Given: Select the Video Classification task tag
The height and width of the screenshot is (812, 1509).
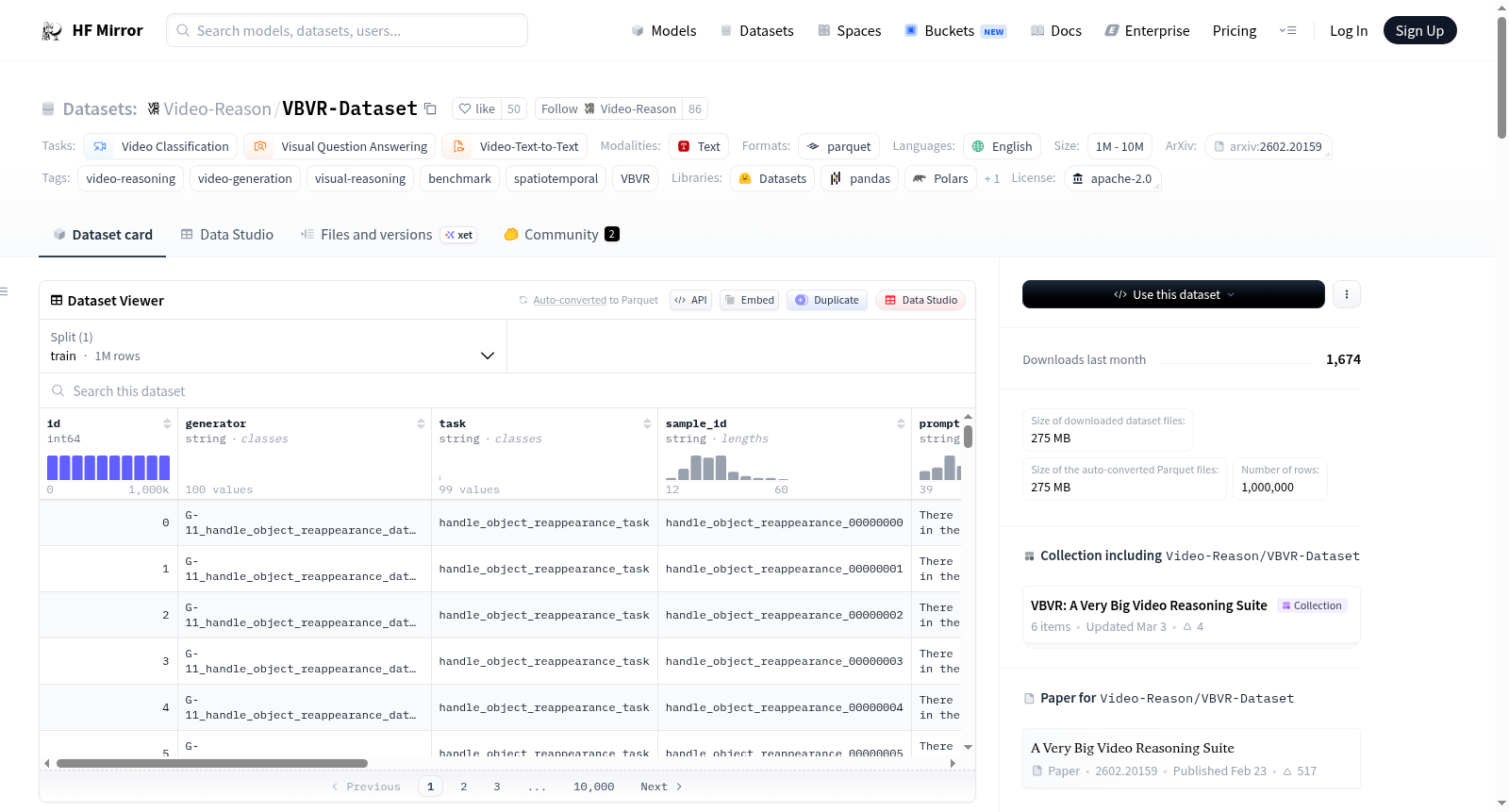Looking at the screenshot, I should pos(160,146).
